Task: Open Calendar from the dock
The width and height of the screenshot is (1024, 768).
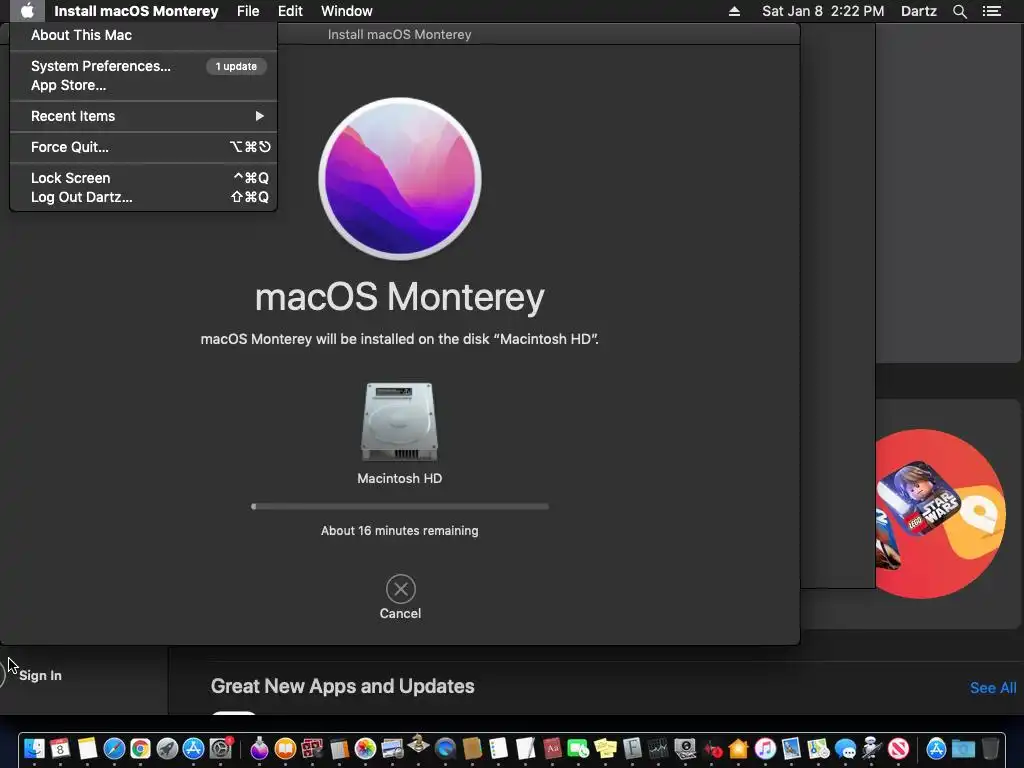Action: [x=60, y=748]
